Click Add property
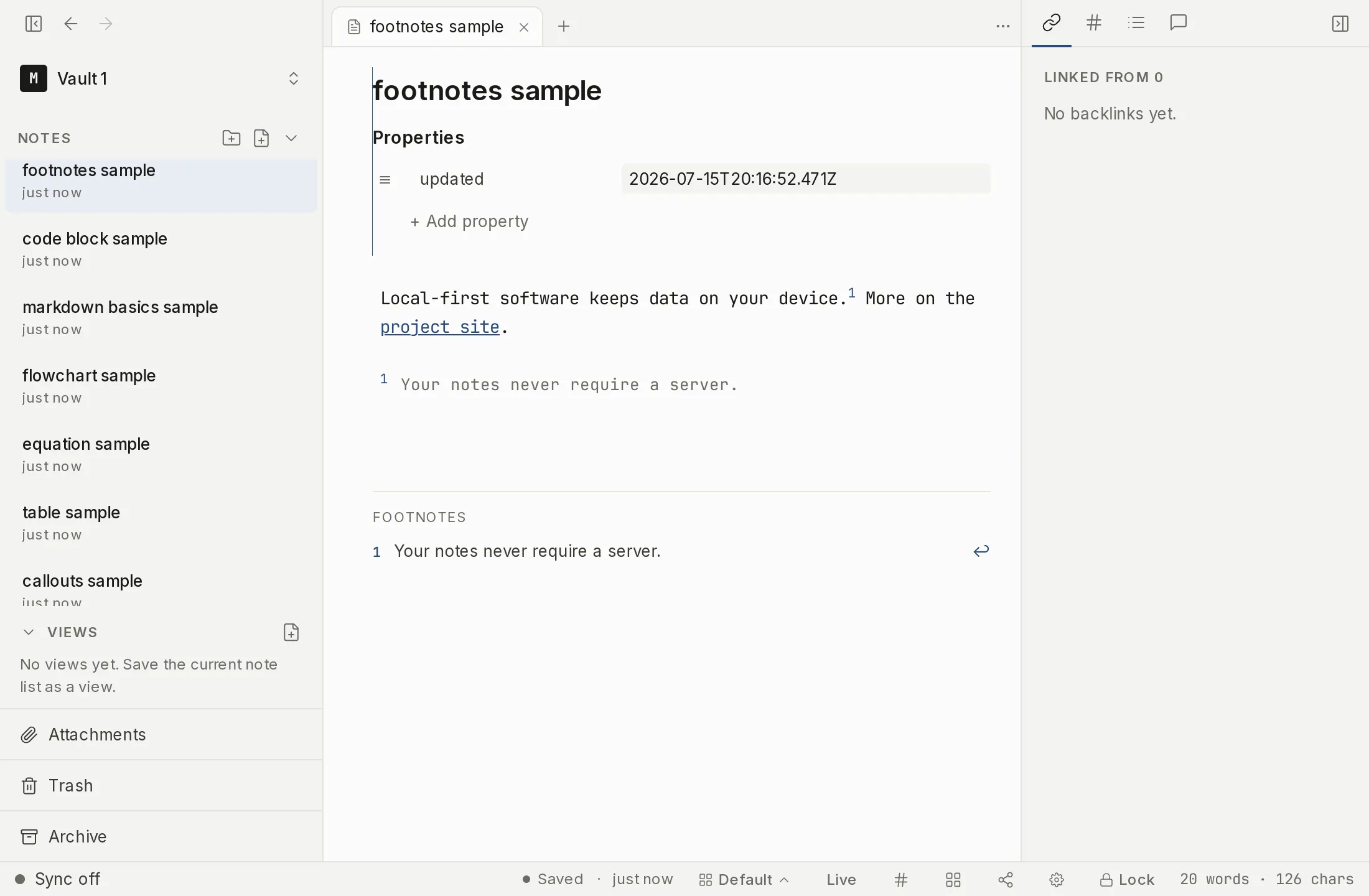1369x896 pixels. click(x=469, y=222)
